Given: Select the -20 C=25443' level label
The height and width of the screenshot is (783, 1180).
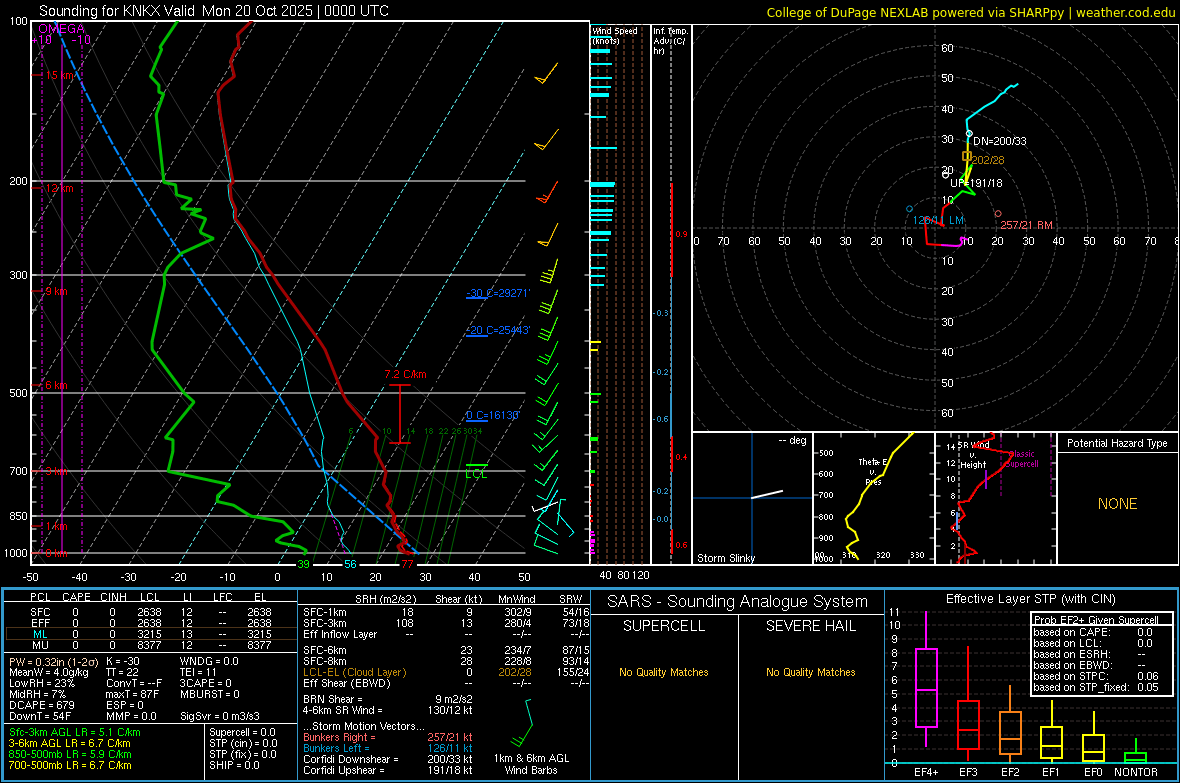Looking at the screenshot, I should (497, 330).
